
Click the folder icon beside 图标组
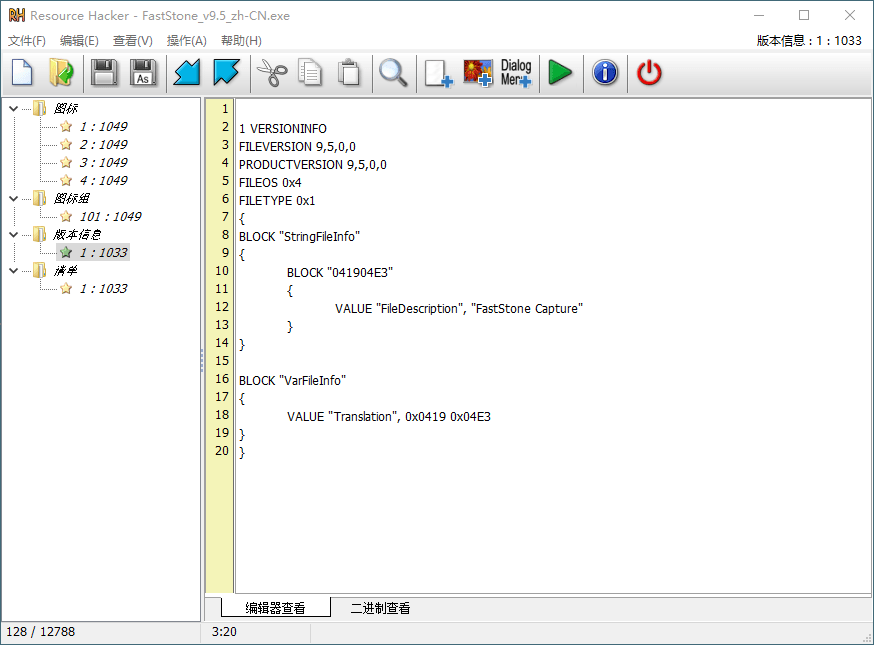[x=40, y=198]
